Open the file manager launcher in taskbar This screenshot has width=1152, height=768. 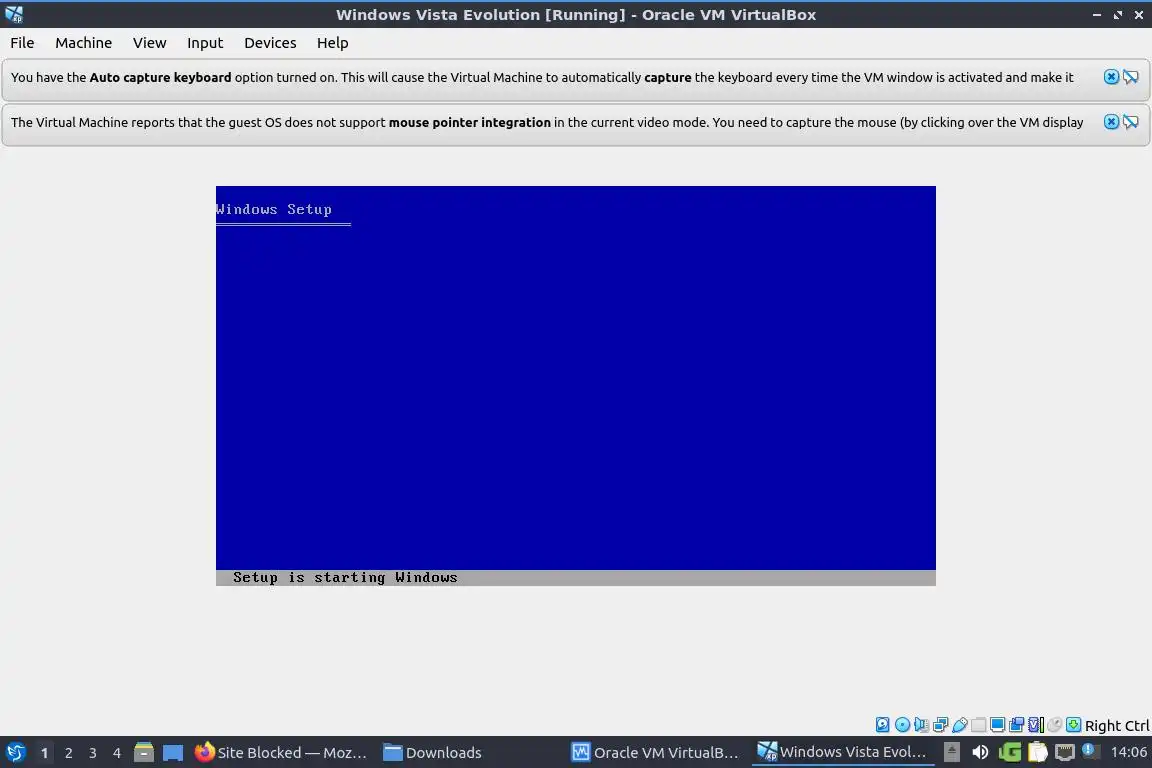[x=144, y=752]
